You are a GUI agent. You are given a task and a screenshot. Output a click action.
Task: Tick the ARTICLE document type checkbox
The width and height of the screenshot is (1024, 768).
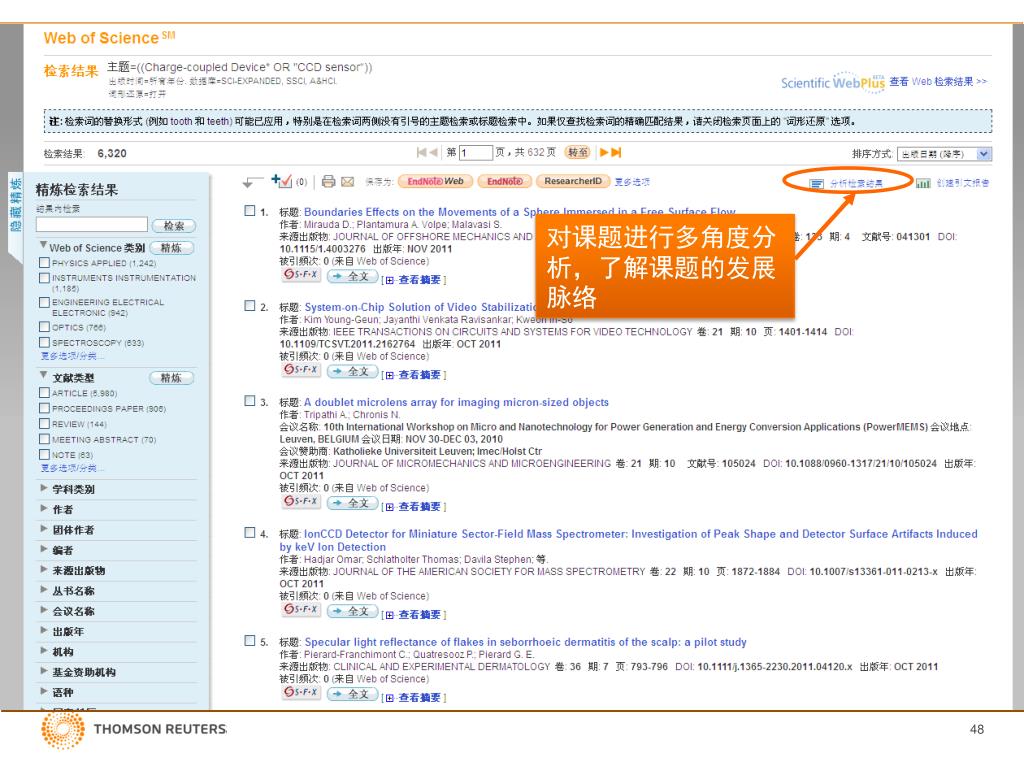coord(44,392)
